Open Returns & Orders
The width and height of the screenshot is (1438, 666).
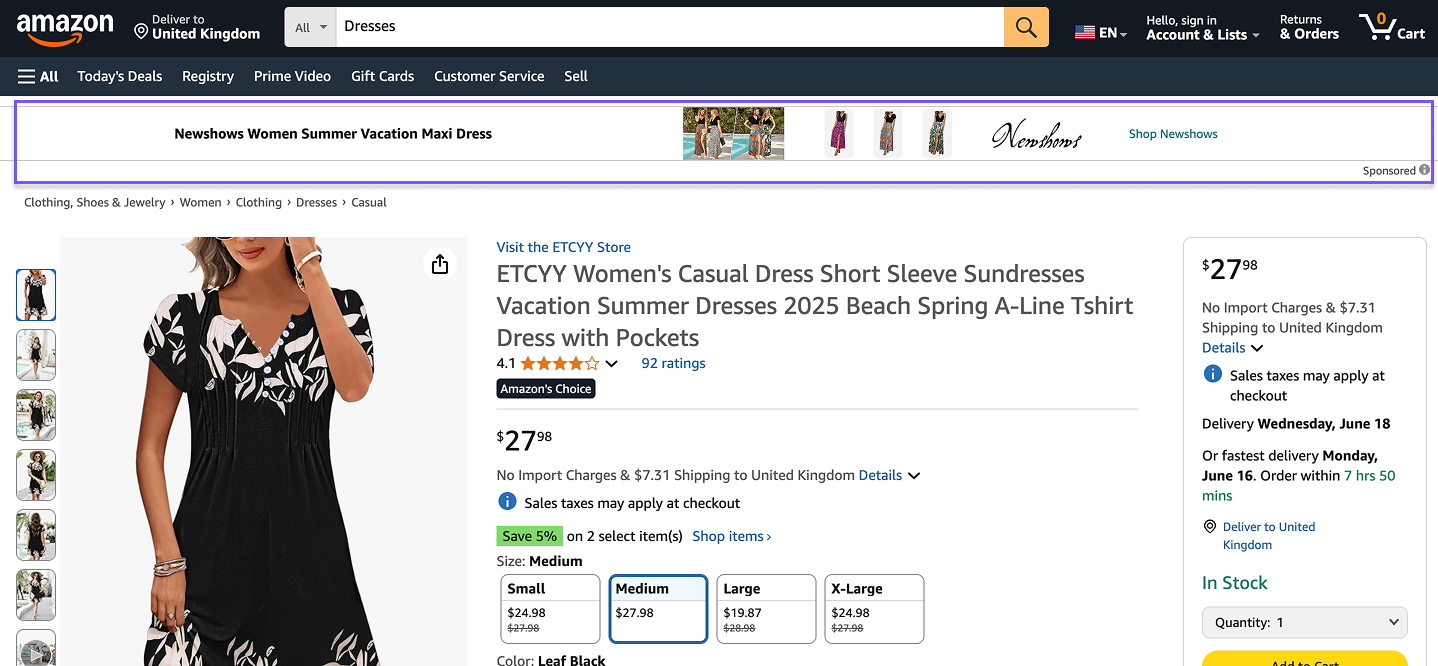1309,27
